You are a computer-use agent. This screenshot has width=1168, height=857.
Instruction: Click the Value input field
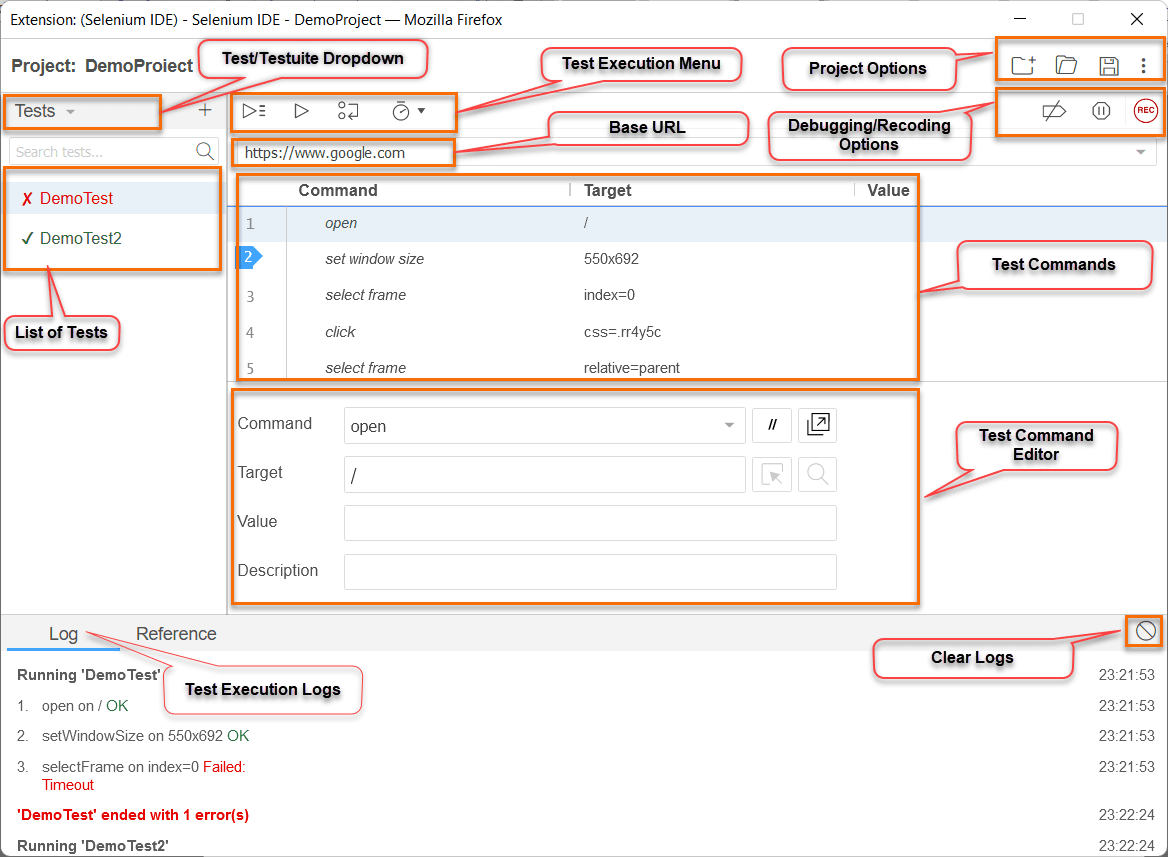point(590,523)
